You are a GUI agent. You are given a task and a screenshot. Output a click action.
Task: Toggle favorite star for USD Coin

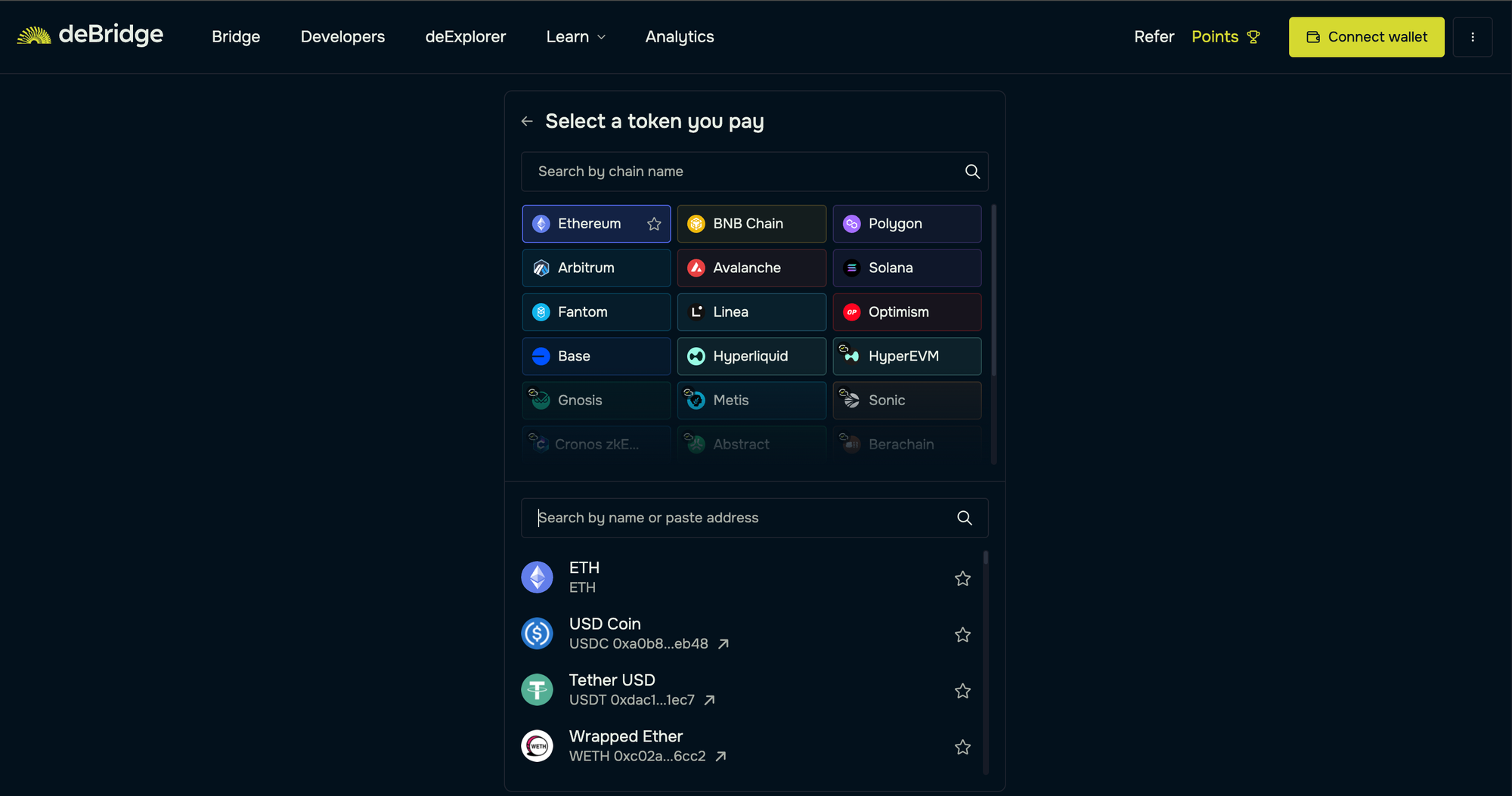point(962,634)
